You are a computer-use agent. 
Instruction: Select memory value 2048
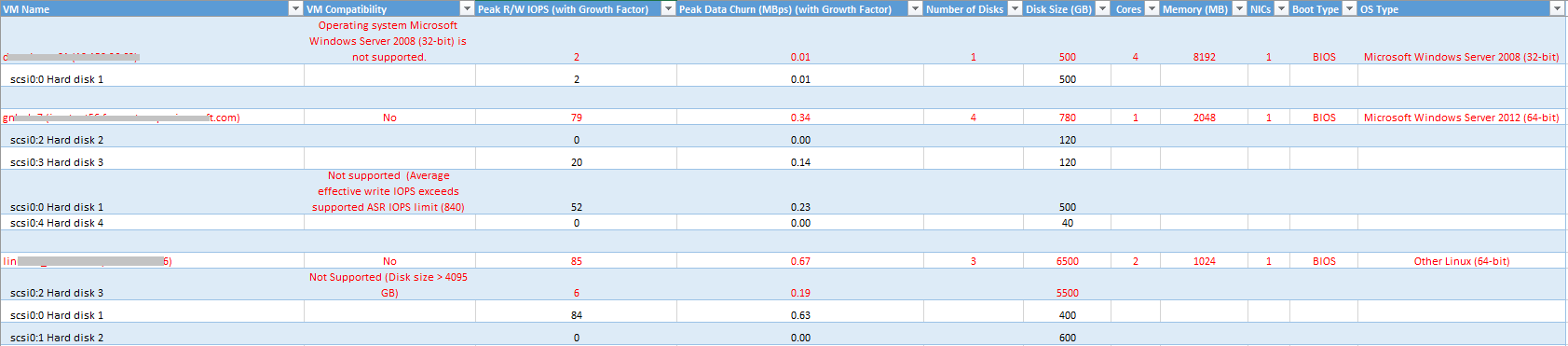(1204, 118)
